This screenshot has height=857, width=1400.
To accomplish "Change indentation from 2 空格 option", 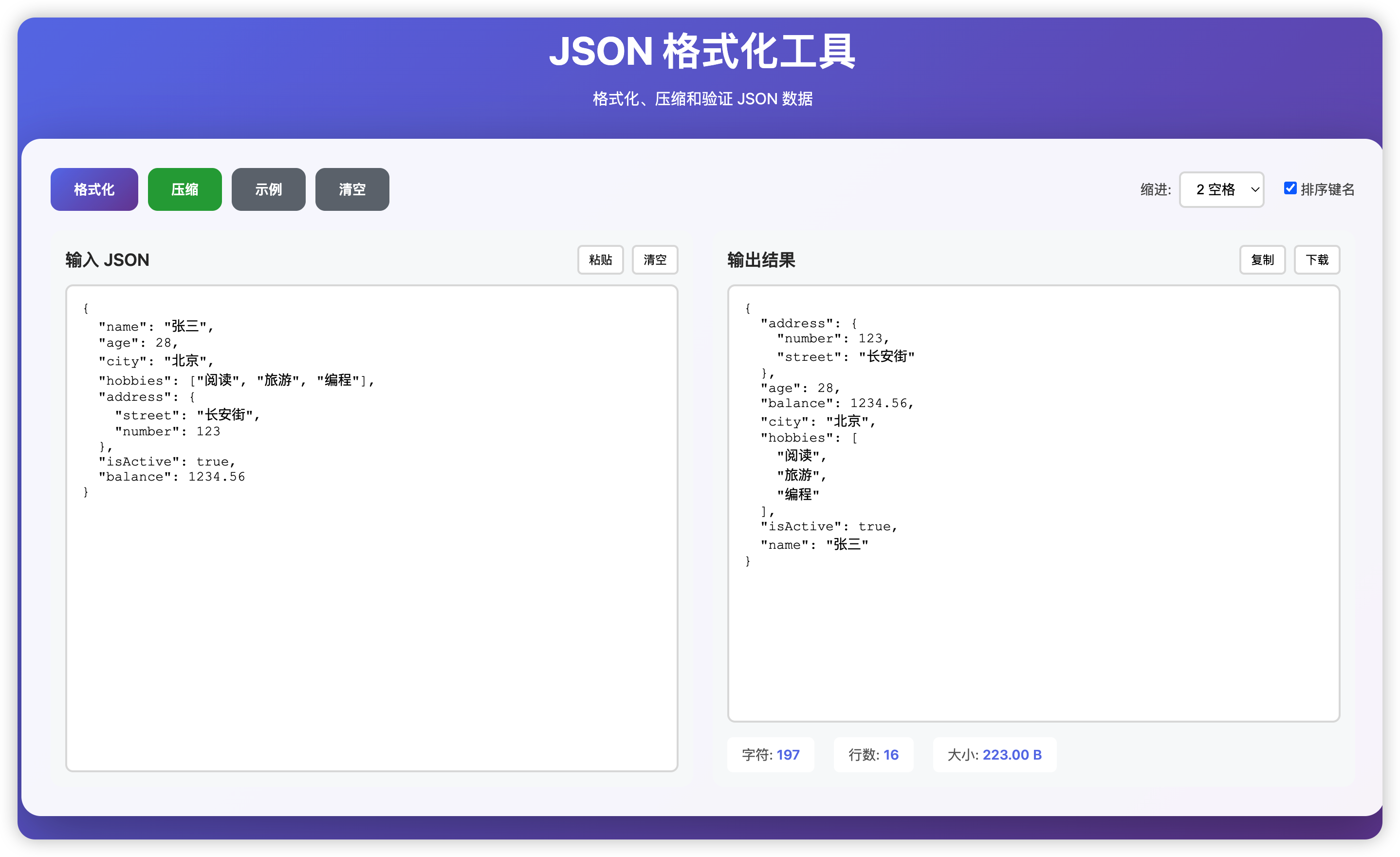I will pyautogui.click(x=1221, y=189).
